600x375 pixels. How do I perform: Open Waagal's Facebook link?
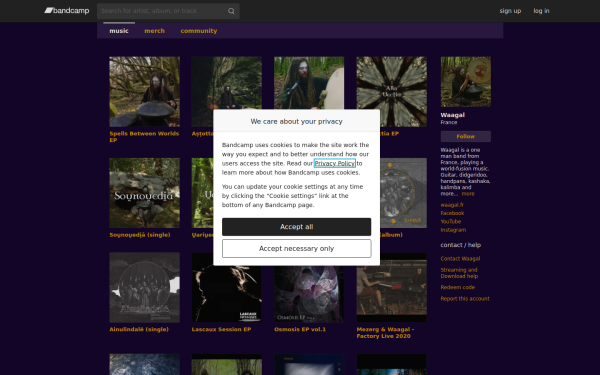pos(452,213)
